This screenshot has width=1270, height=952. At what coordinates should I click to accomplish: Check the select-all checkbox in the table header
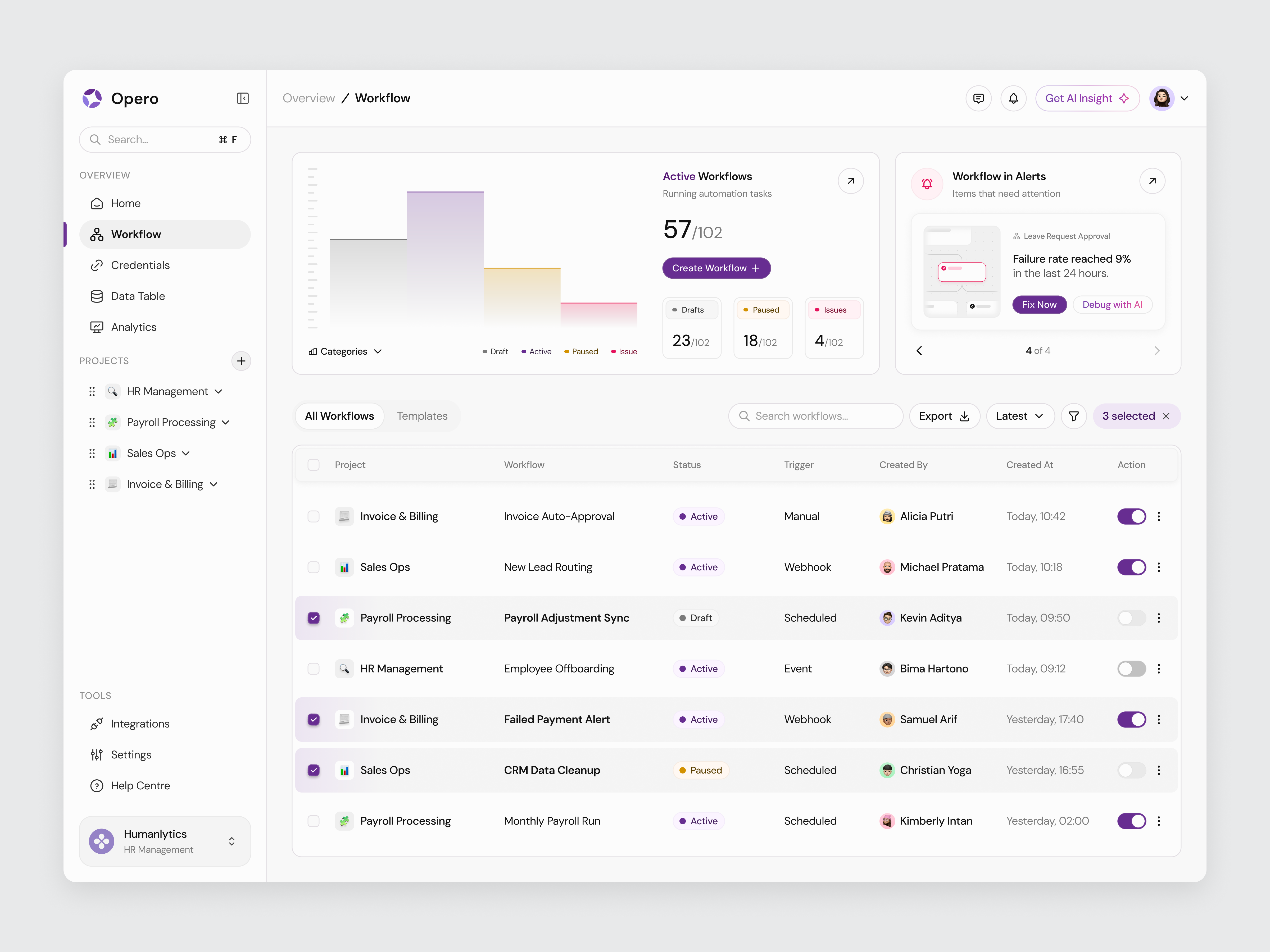(x=314, y=465)
